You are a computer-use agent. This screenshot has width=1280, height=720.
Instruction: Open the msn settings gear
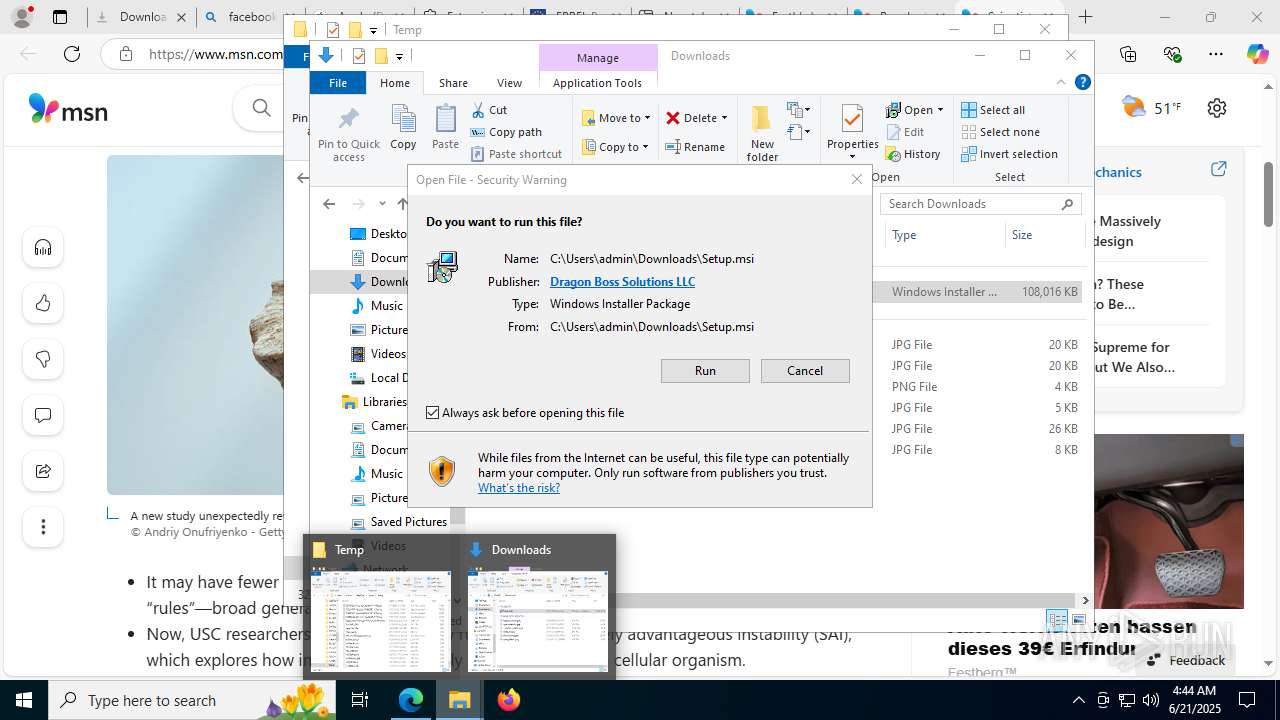tap(1216, 108)
